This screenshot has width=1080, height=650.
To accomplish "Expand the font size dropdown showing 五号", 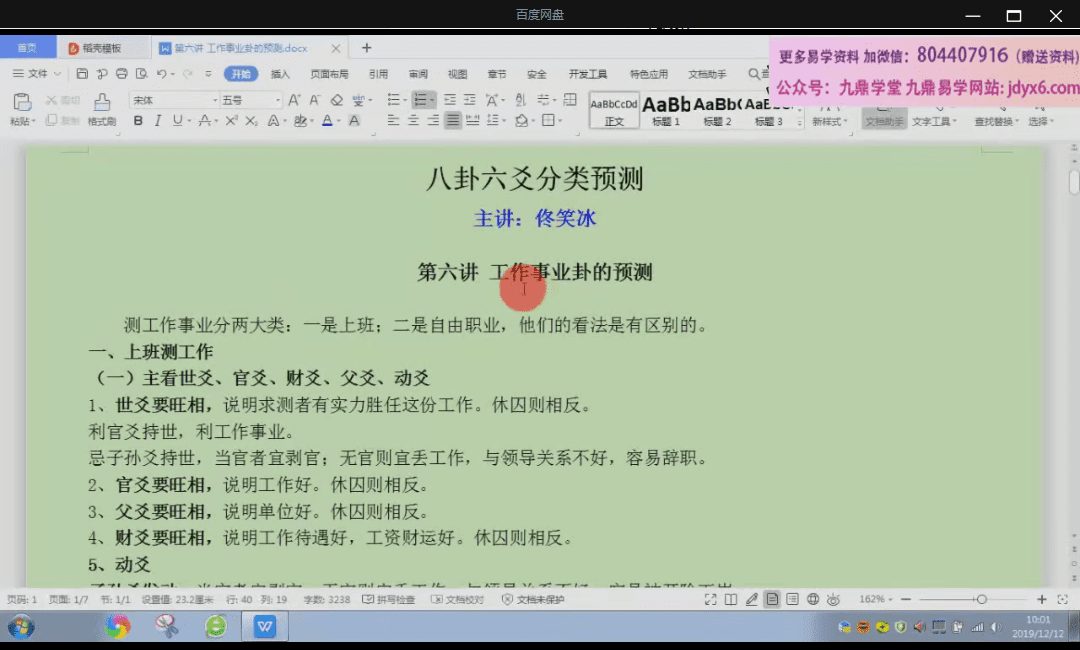I will [251, 100].
